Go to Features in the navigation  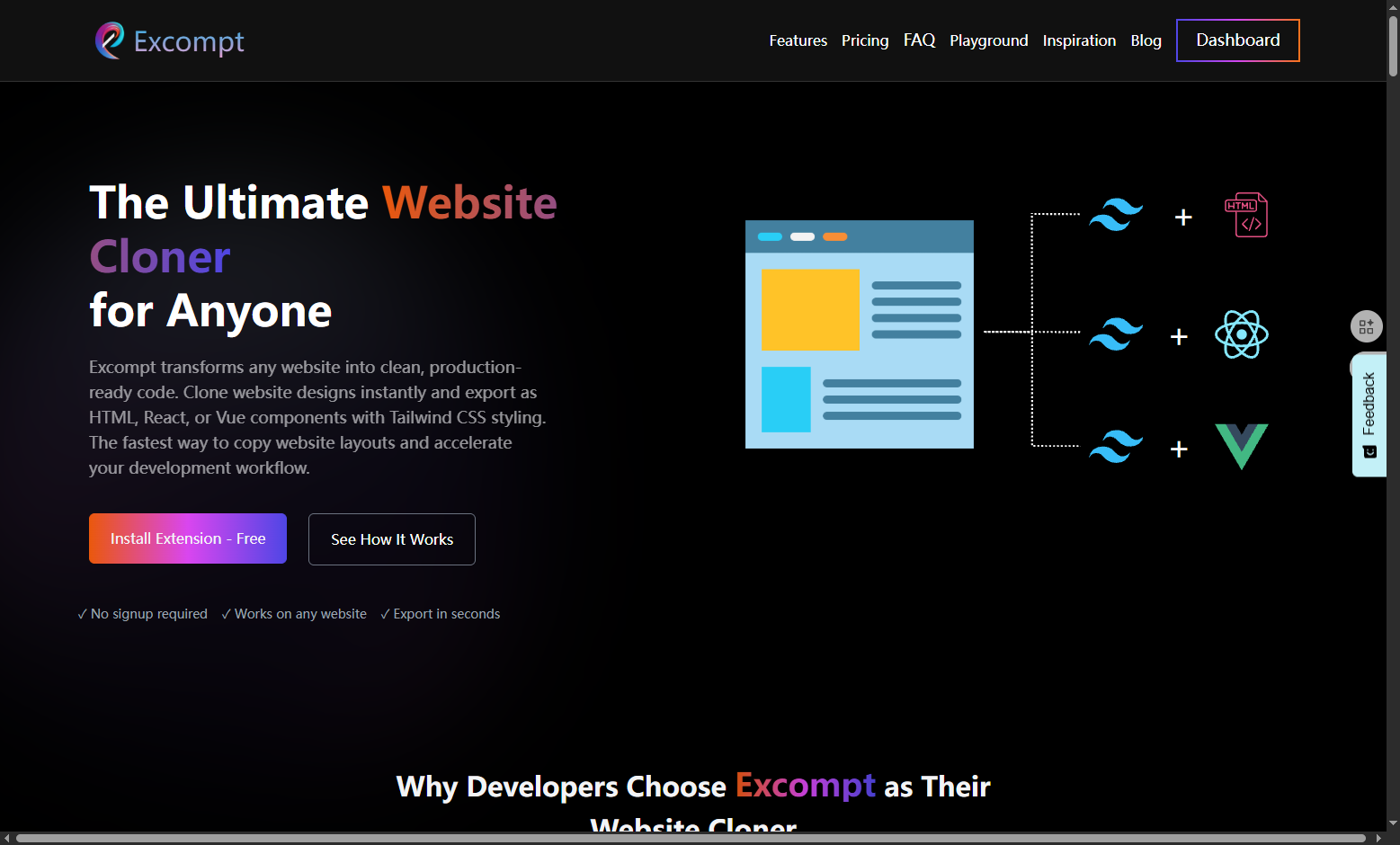798,40
